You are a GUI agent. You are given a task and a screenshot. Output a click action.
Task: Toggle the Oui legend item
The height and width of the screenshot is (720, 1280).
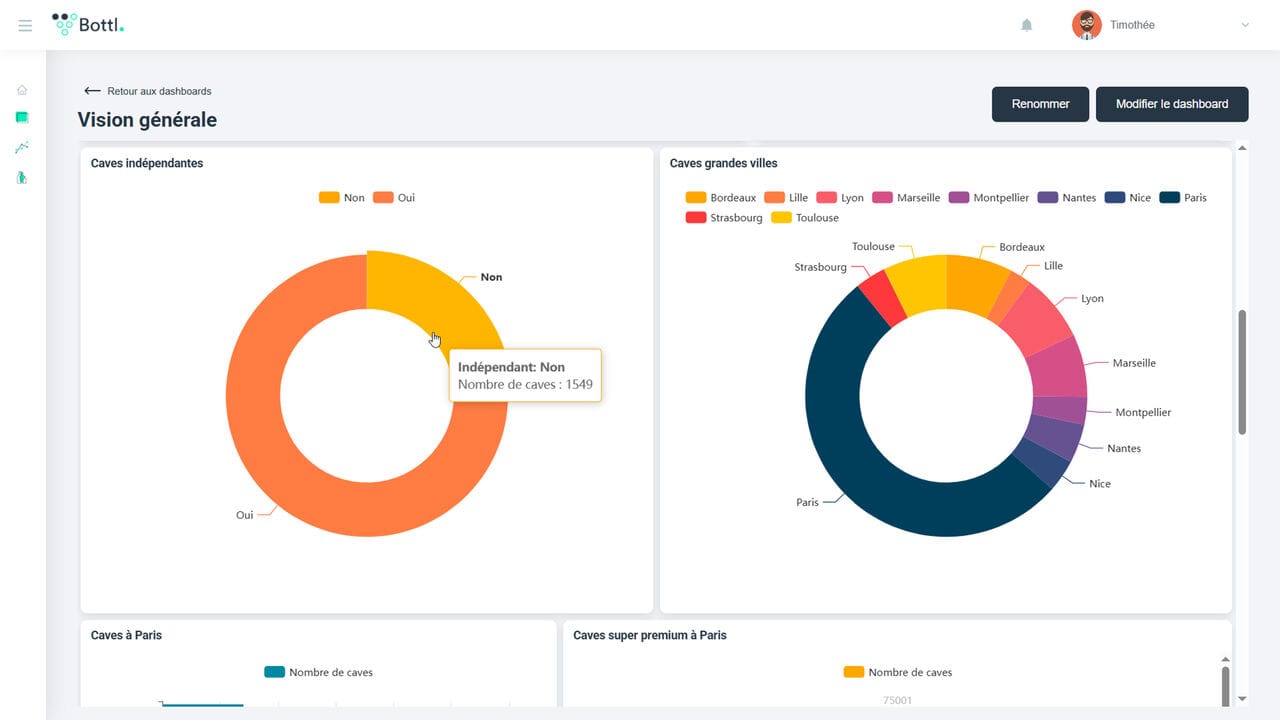pyautogui.click(x=394, y=198)
